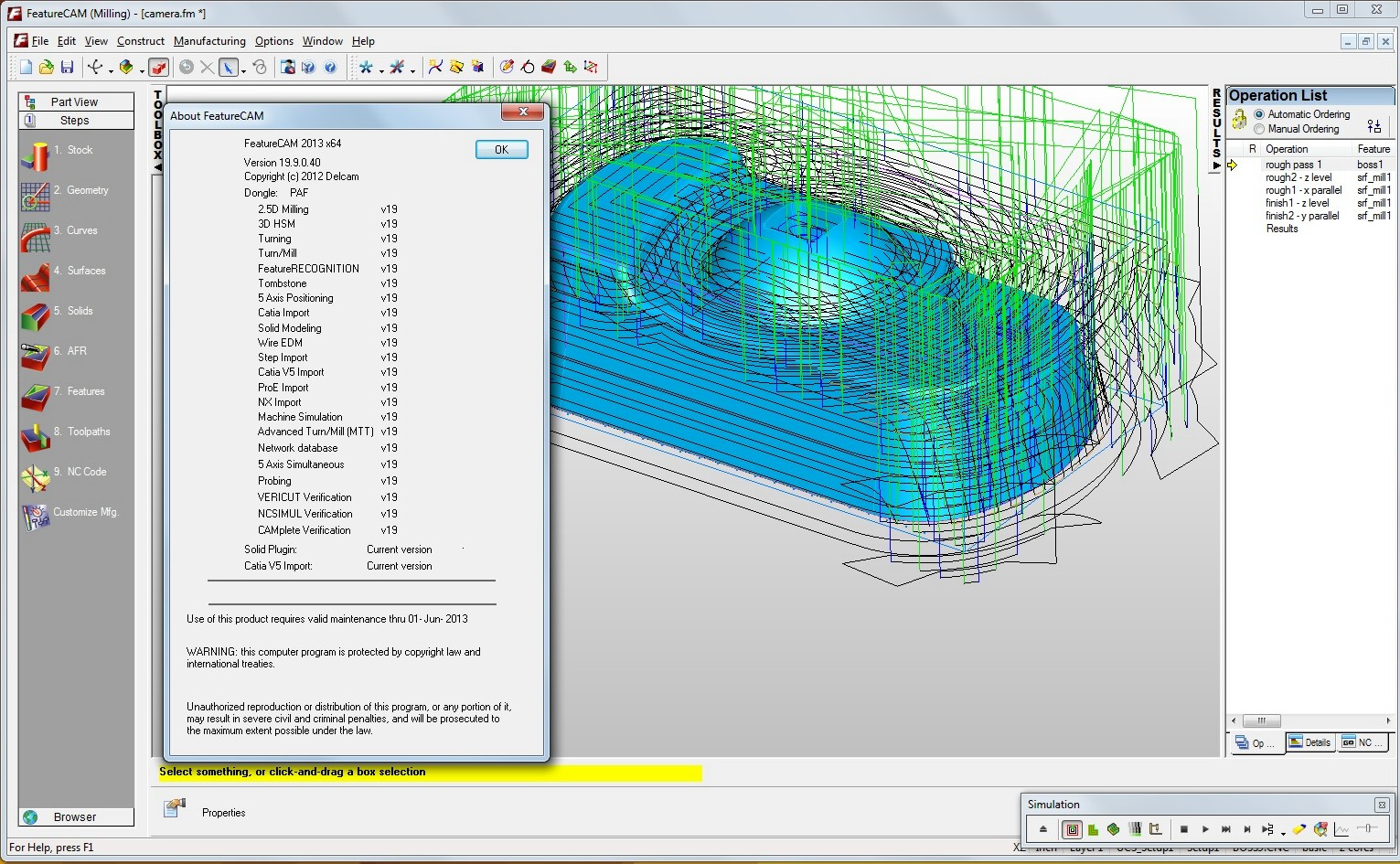Click the blue circular help icon

330,67
